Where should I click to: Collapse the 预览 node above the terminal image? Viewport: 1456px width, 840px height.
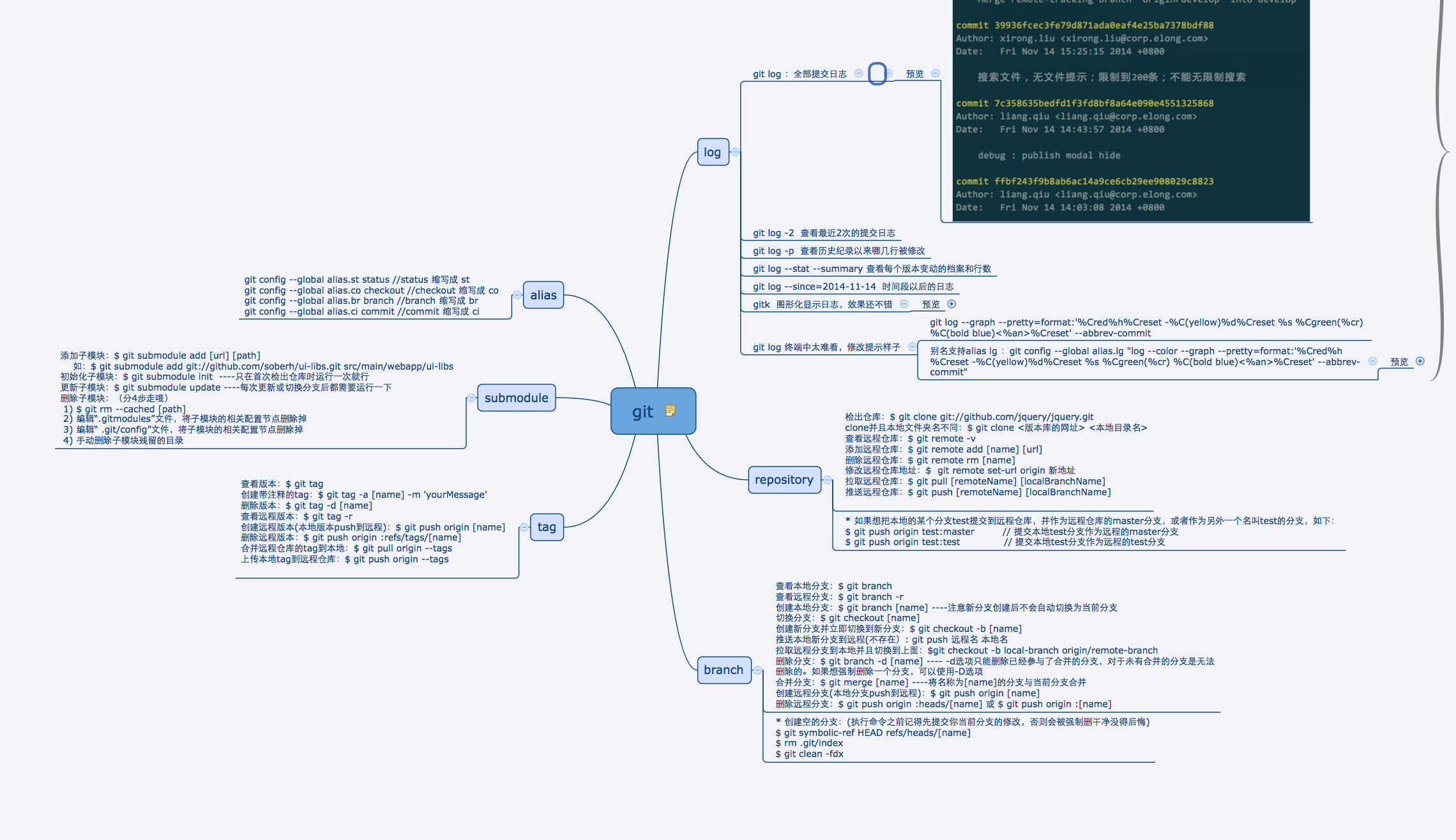[936, 73]
